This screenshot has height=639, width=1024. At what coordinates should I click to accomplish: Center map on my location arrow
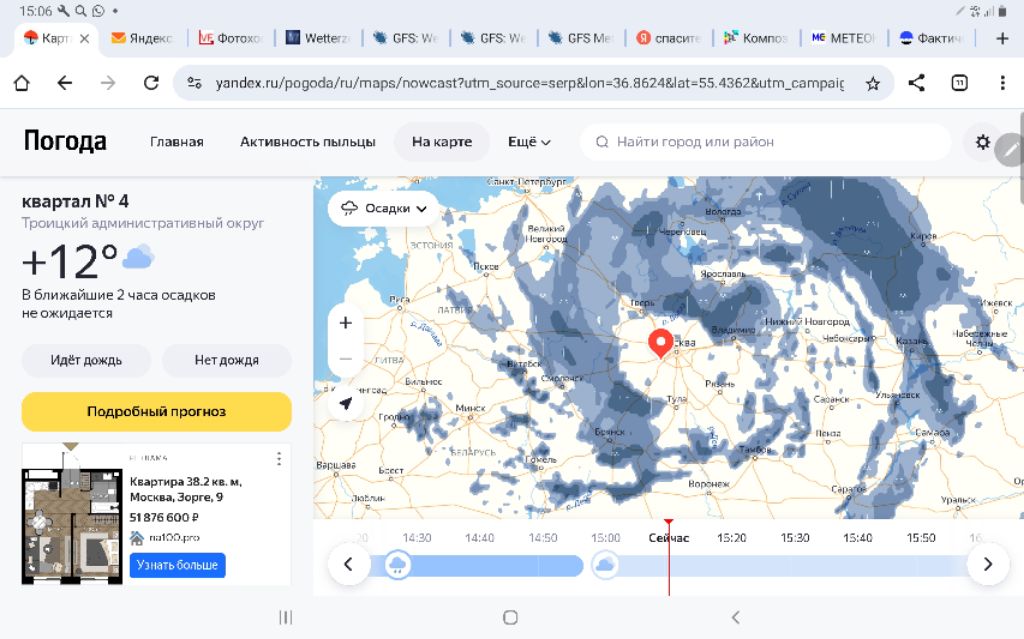click(345, 403)
